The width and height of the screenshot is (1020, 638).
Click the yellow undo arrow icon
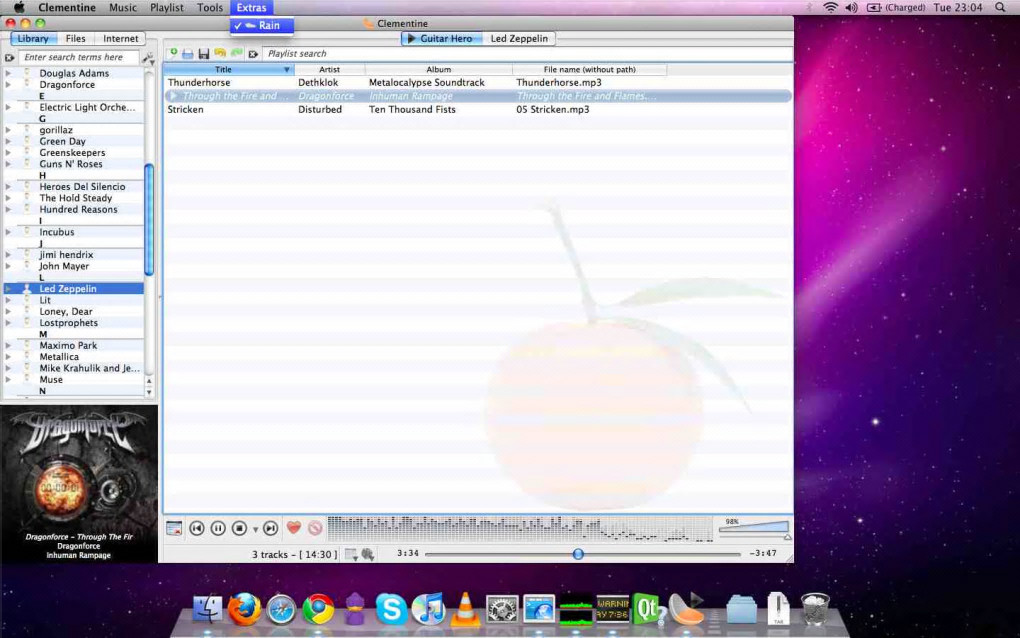pyautogui.click(x=220, y=53)
